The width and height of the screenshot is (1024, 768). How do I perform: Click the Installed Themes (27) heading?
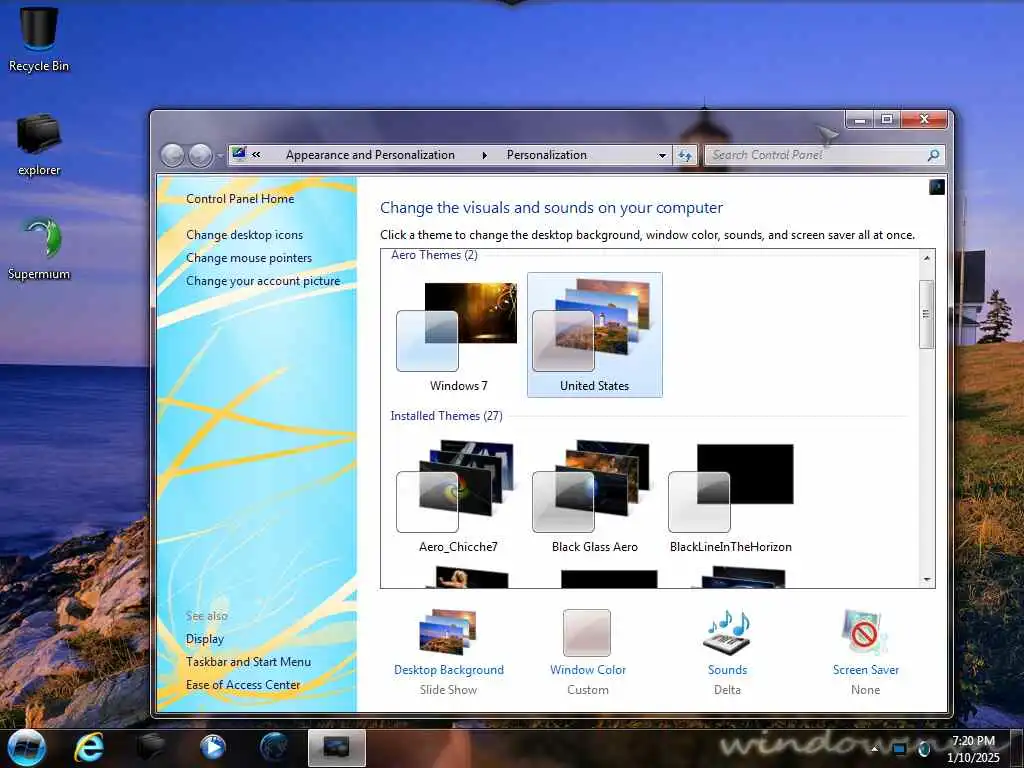pos(447,415)
